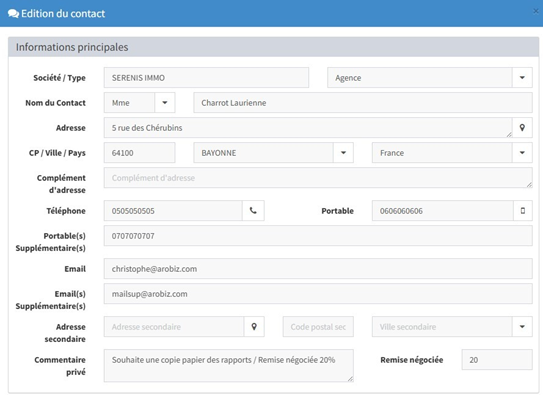Click the christophe@arobiz.com email field
Viewport: 543px width, 395px height.
pyautogui.click(x=318, y=269)
